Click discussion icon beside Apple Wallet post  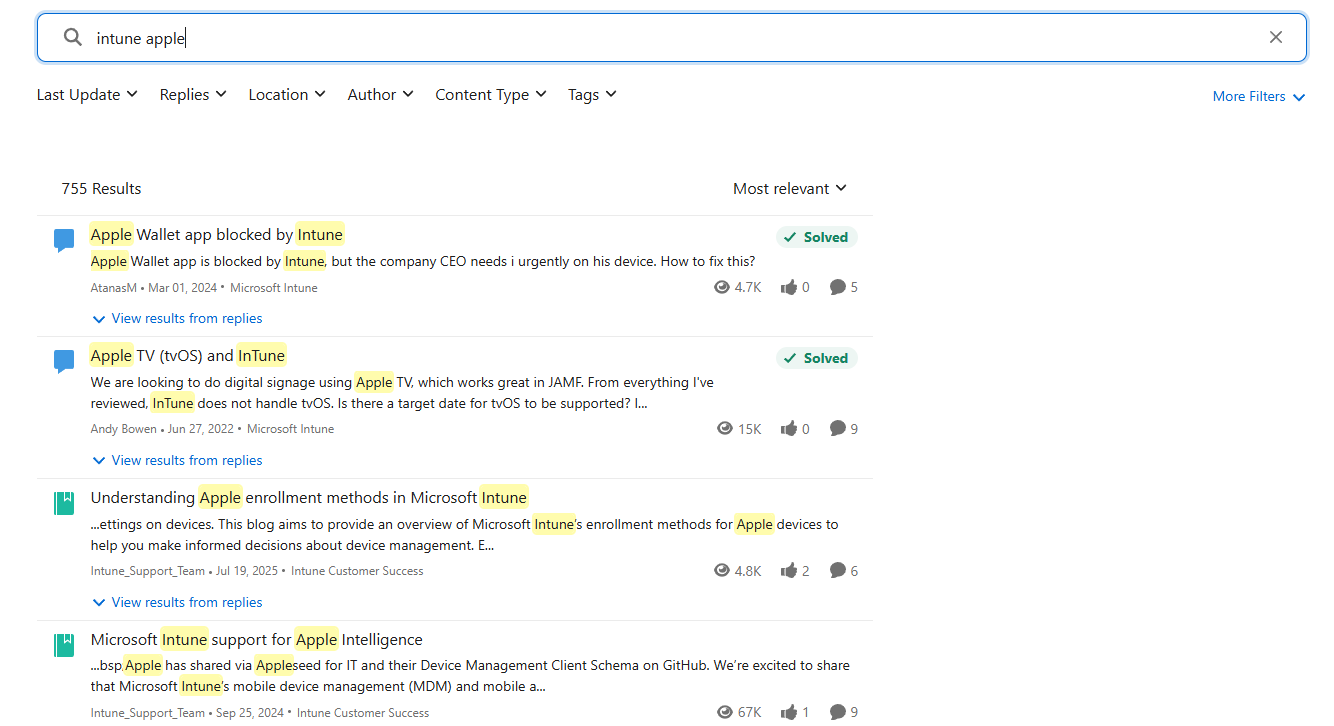pos(64,240)
